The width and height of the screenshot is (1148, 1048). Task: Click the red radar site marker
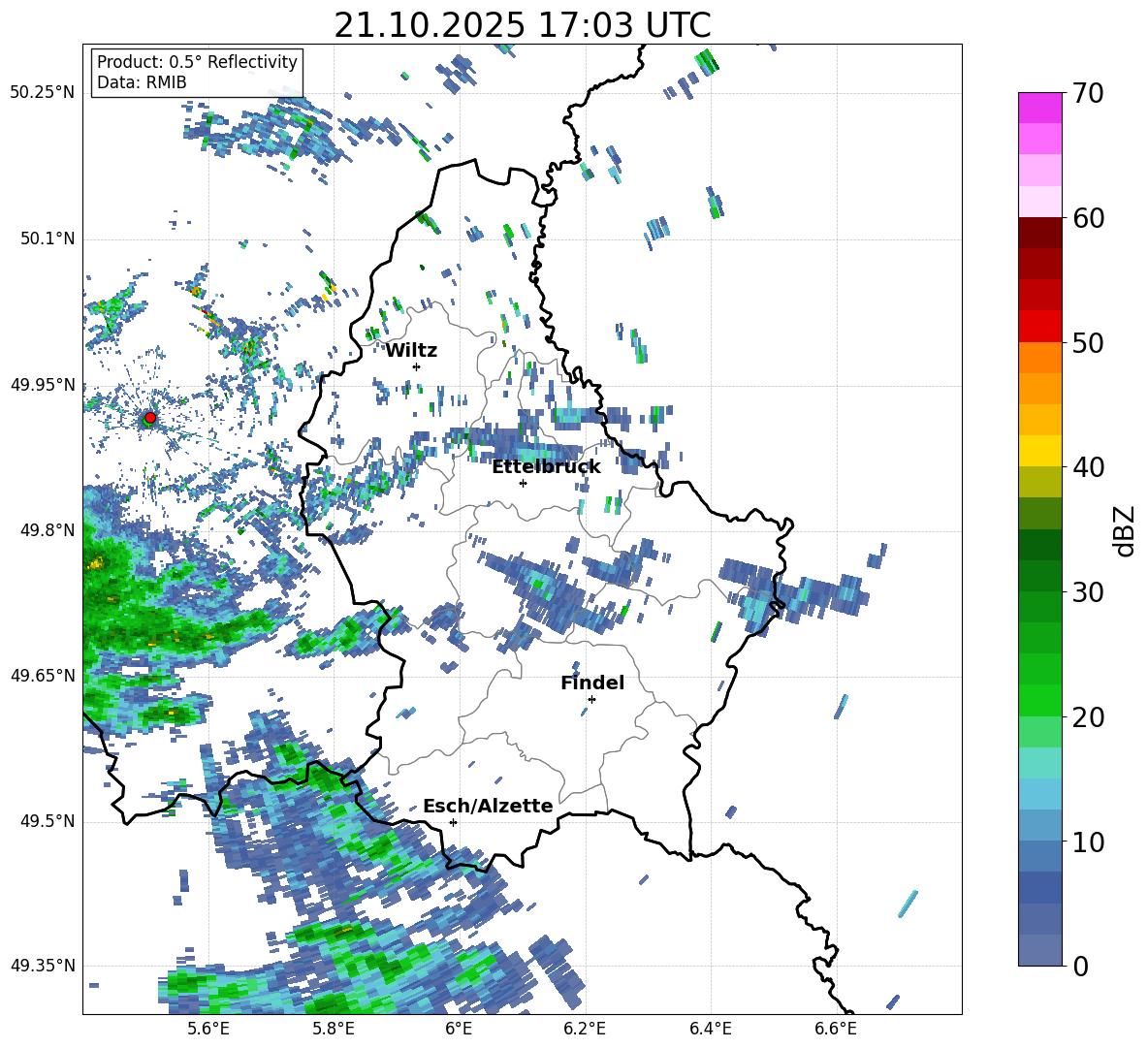(150, 418)
